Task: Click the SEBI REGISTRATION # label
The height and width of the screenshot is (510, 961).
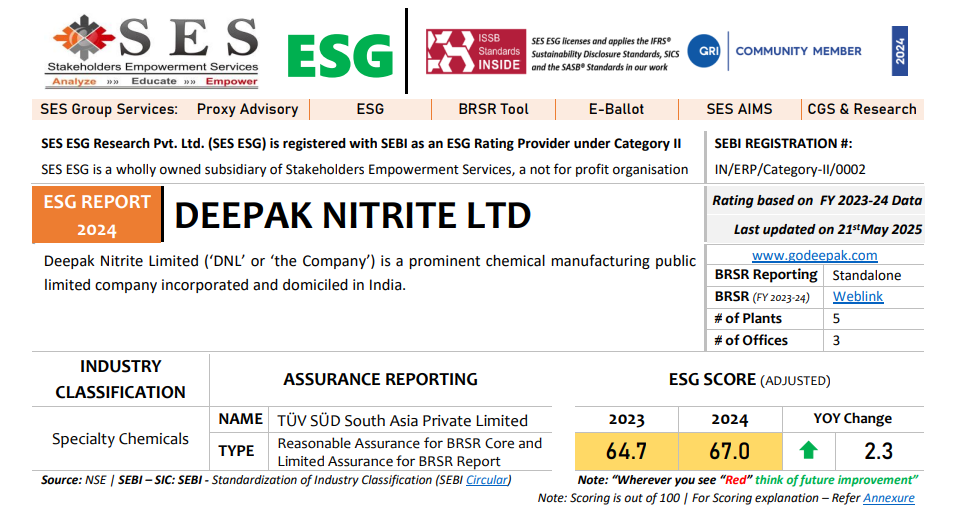Action: [783, 143]
